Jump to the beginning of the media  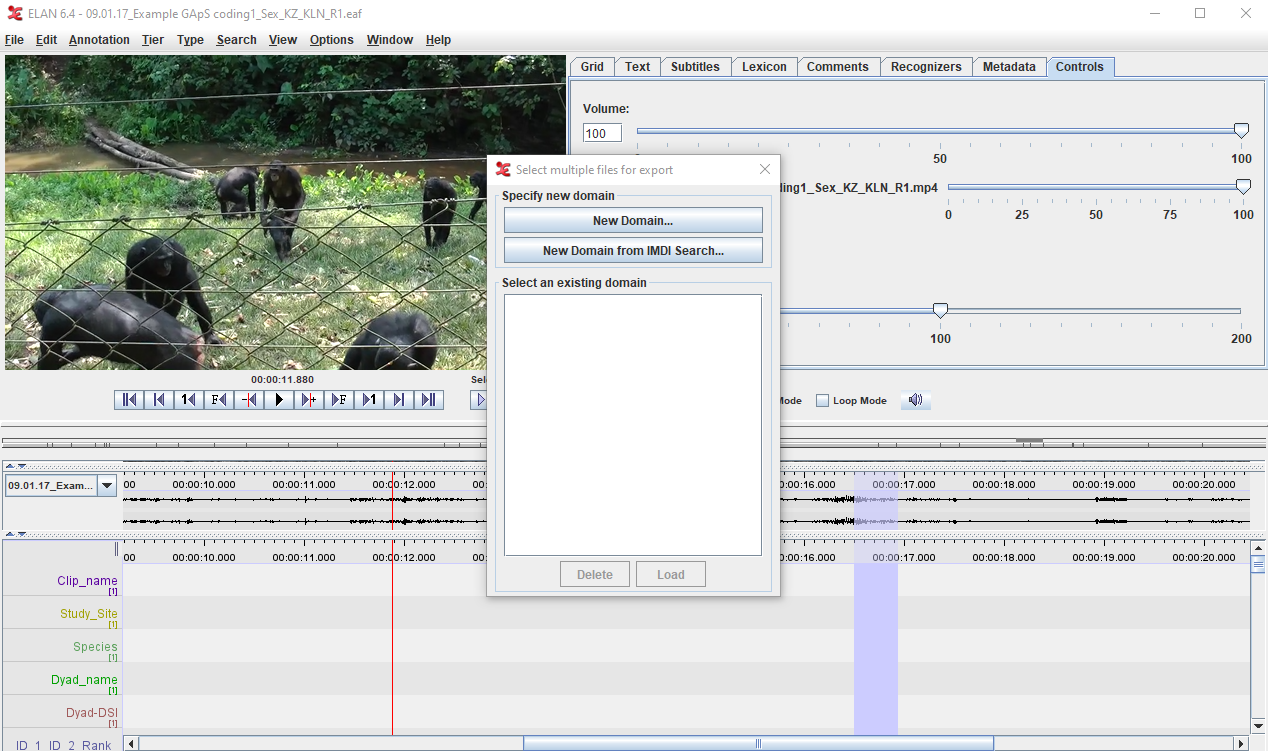[x=129, y=400]
